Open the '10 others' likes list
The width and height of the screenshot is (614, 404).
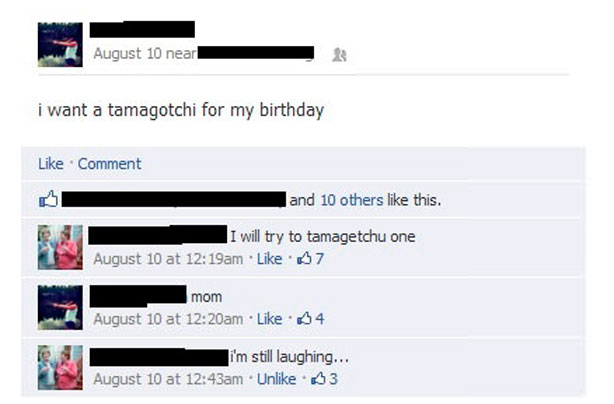[352, 200]
